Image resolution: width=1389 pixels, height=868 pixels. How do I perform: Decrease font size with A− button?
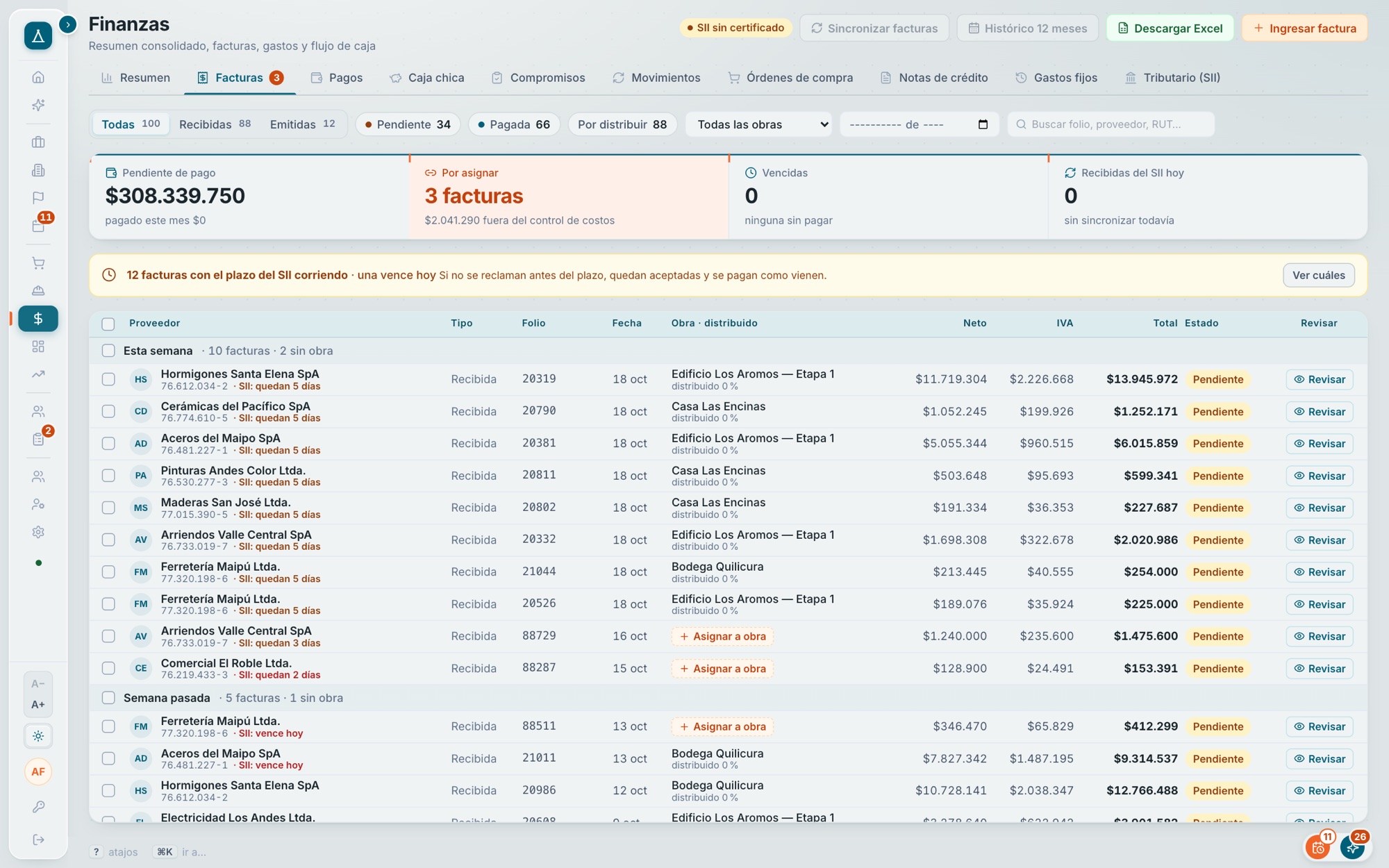coord(38,683)
